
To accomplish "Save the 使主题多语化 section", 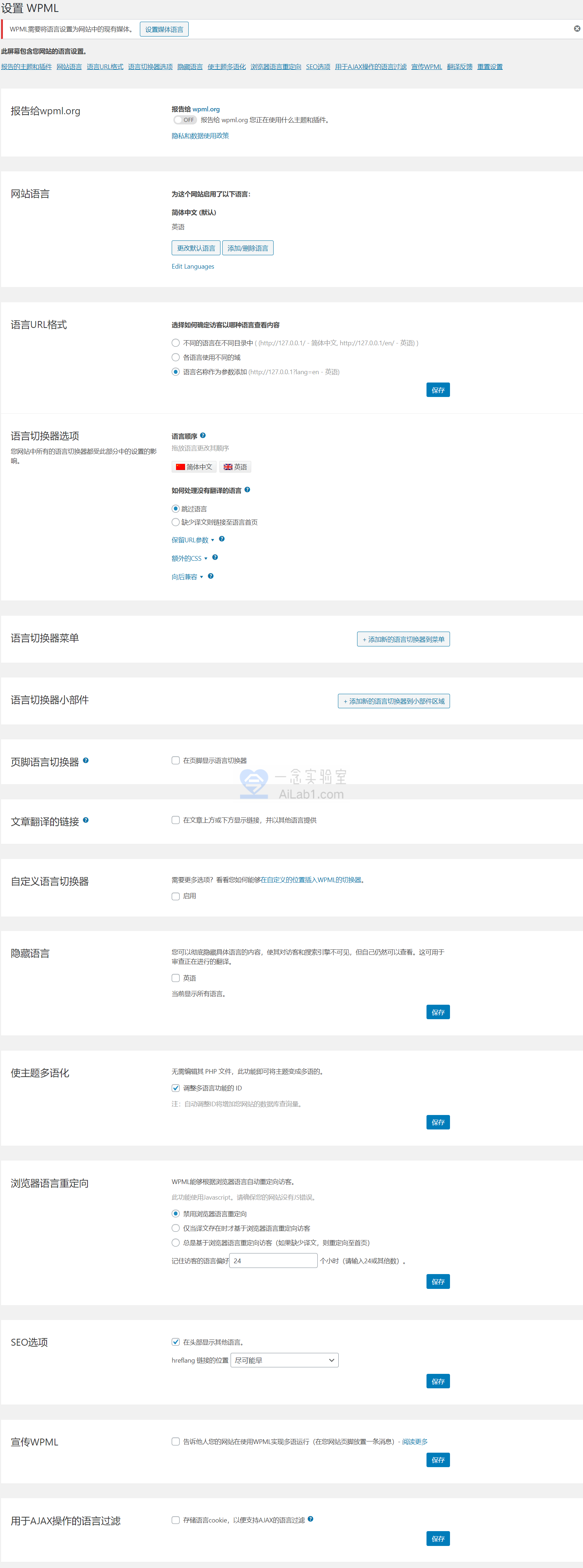I will click(438, 1123).
